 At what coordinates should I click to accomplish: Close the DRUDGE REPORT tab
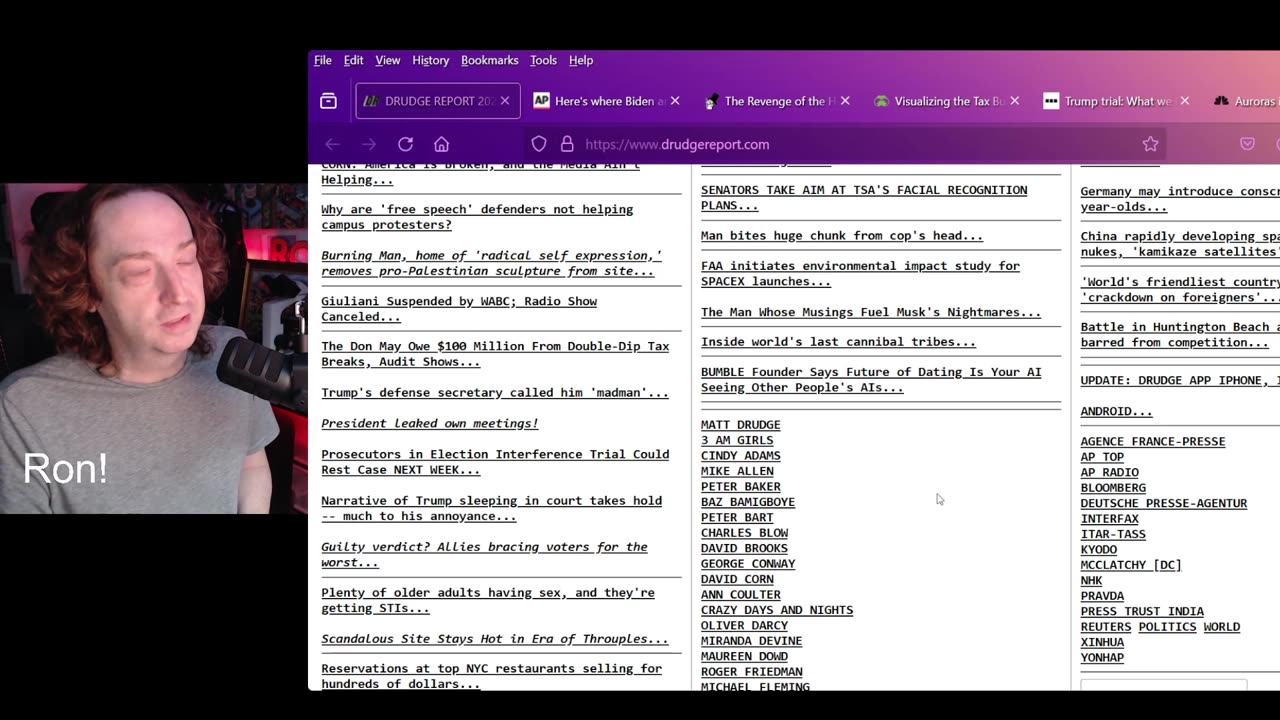pos(505,101)
